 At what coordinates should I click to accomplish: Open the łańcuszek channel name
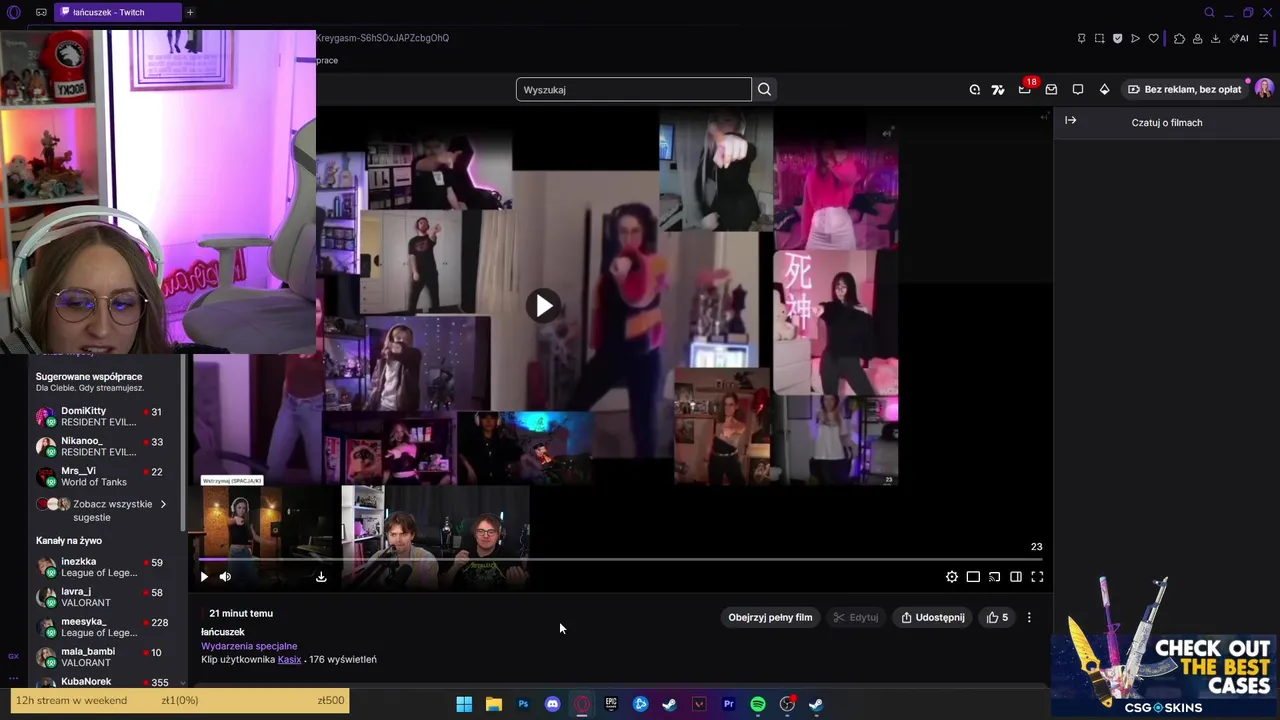pyautogui.click(x=222, y=632)
